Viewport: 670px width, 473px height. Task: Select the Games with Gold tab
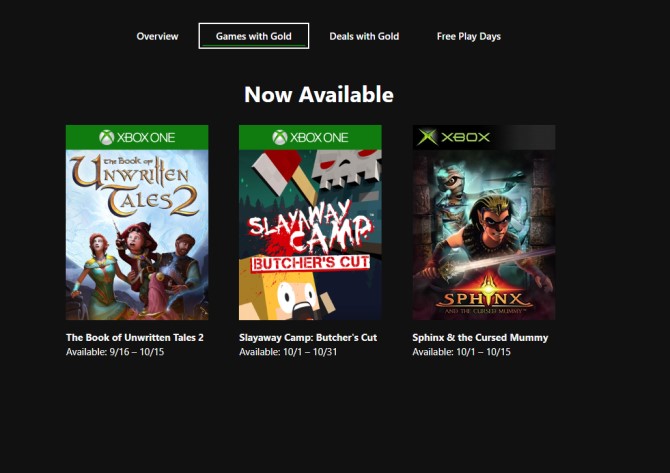pos(254,36)
